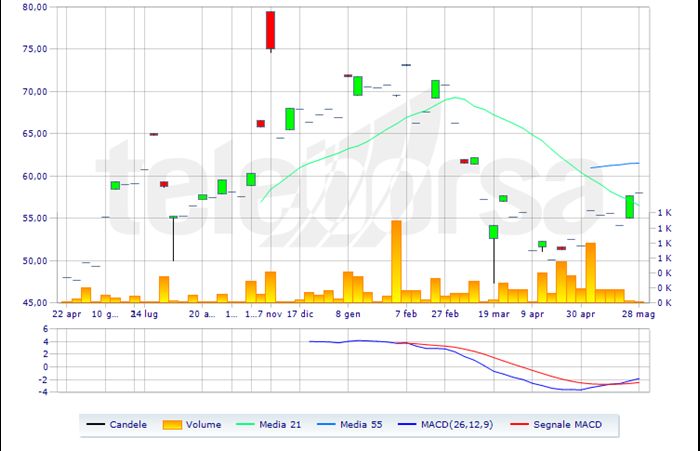This screenshot has width=700, height=451.
Task: Click the 45,00 price axis label
Action: click(x=35, y=302)
